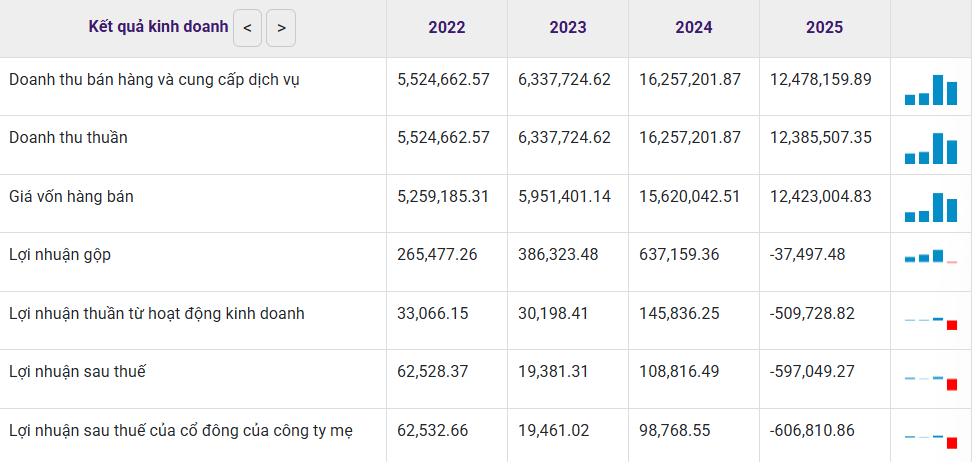The height and width of the screenshot is (462, 972).
Task: Click the value 30,198.41
Action: [554, 314]
